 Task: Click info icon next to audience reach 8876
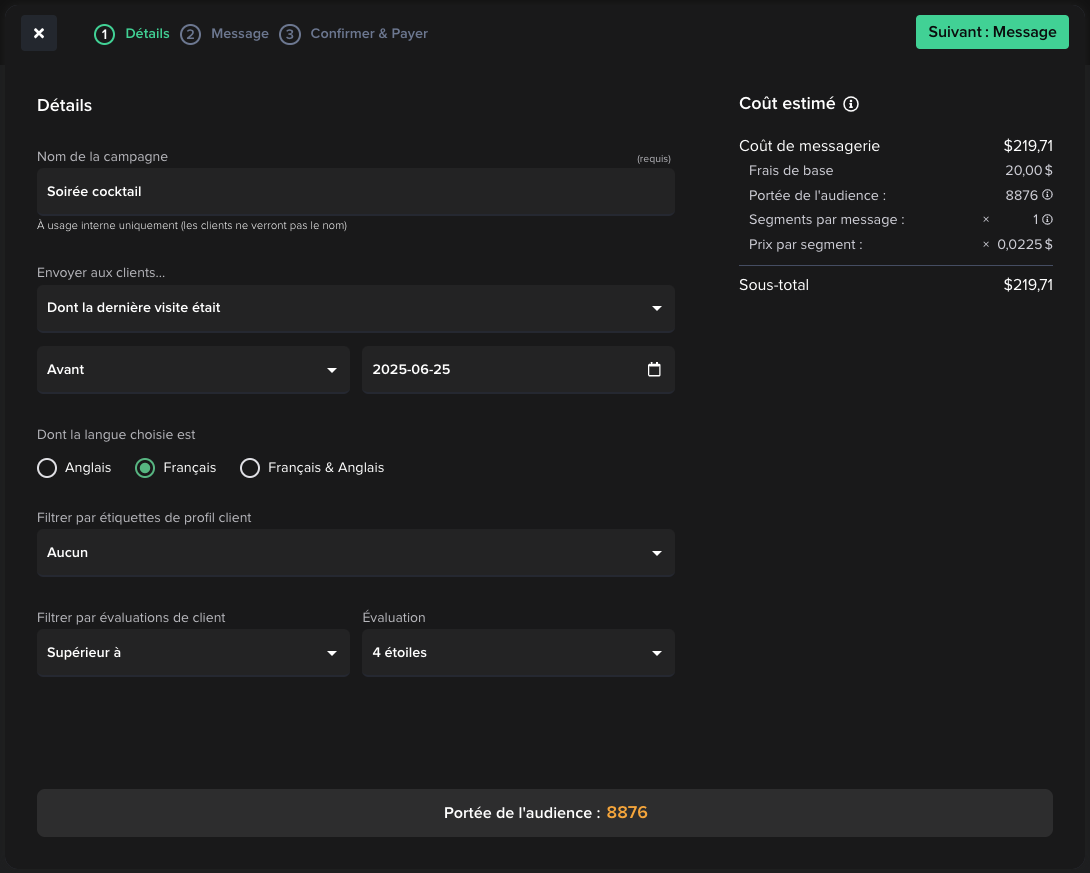point(1047,195)
